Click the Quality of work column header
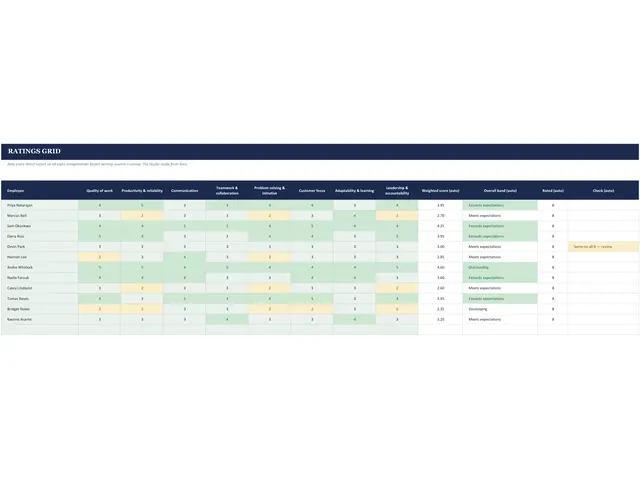640x480 pixels. pos(100,191)
